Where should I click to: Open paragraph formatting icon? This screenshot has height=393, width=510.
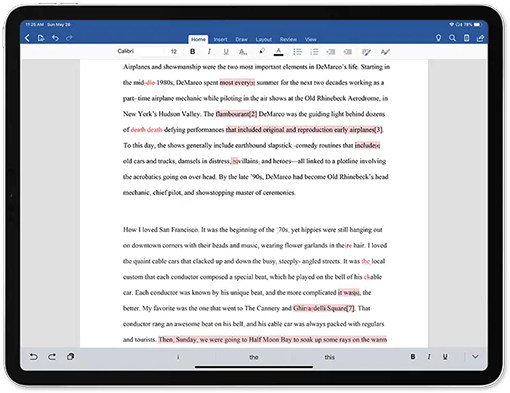click(x=366, y=52)
